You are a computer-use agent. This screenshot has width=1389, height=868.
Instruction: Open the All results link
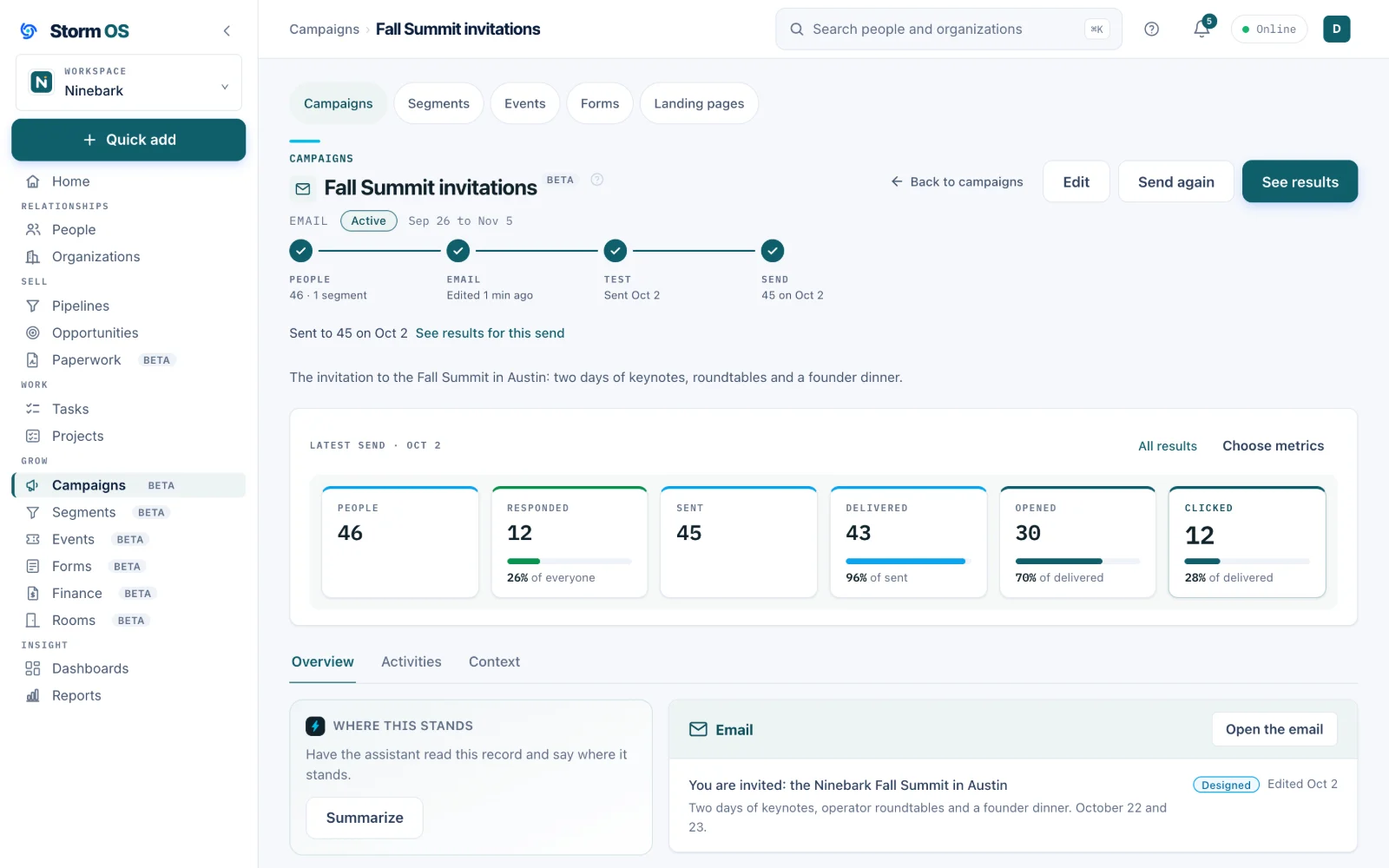(1168, 446)
